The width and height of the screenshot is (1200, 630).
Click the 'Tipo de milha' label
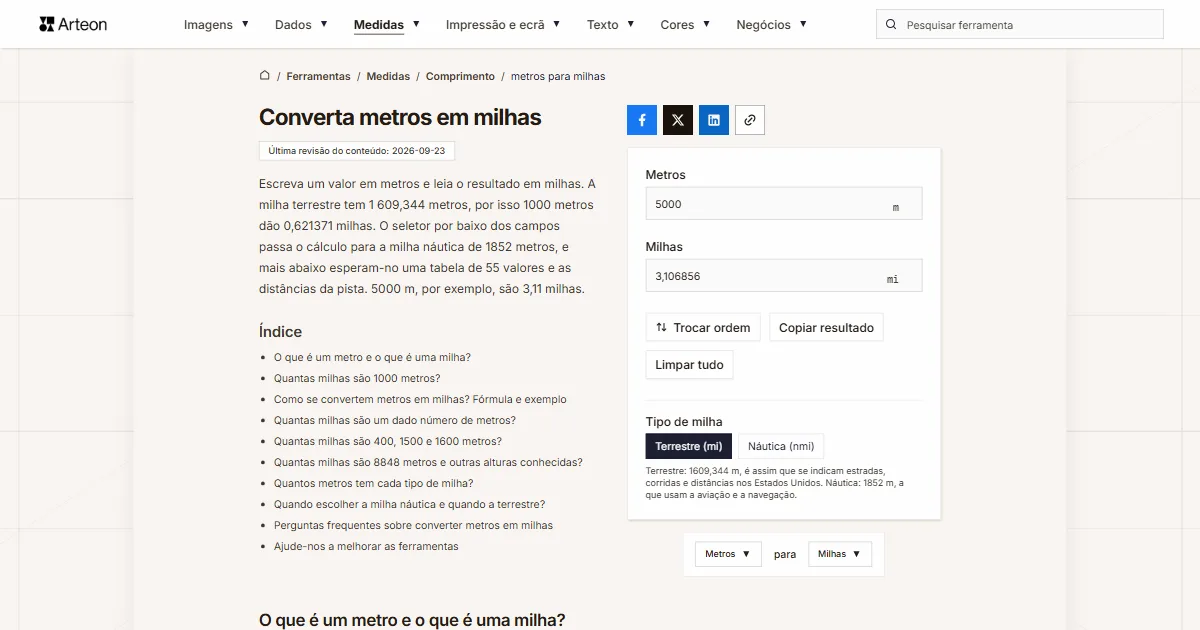point(684,421)
